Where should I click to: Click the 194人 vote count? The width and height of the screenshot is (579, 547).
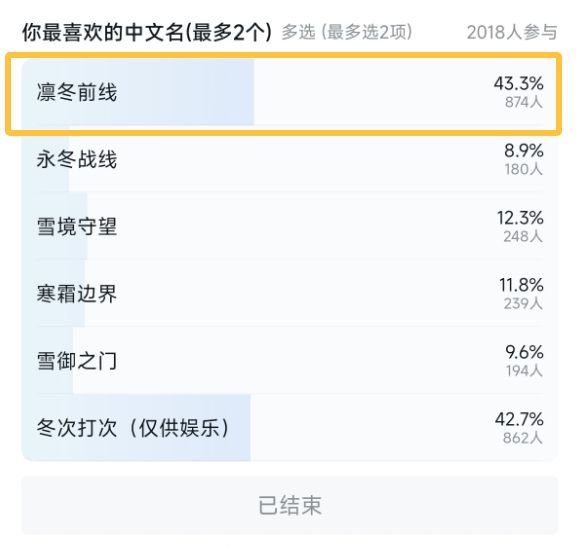[x=524, y=371]
